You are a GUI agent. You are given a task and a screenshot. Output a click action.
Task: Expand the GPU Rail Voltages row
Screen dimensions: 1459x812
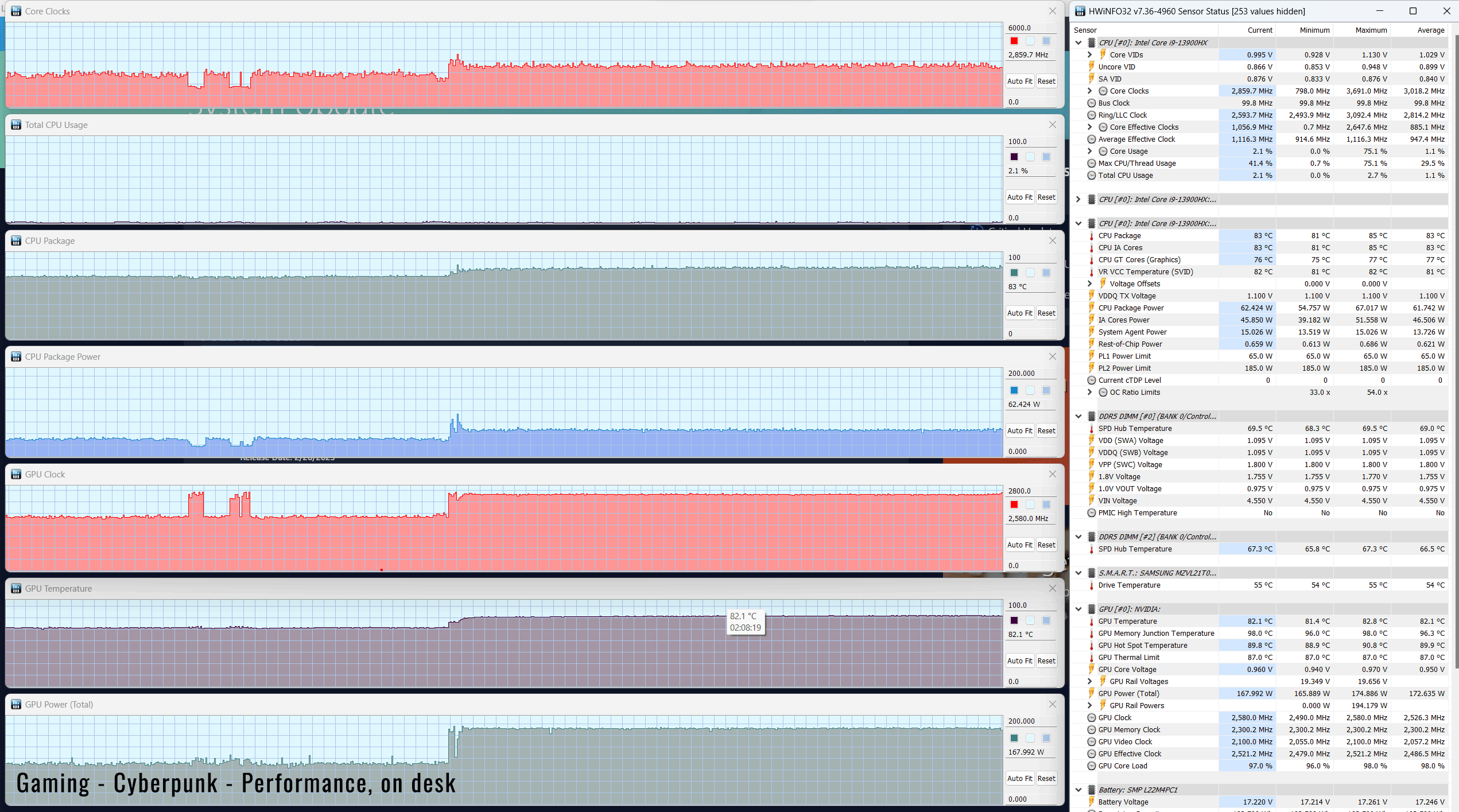[x=1090, y=681]
